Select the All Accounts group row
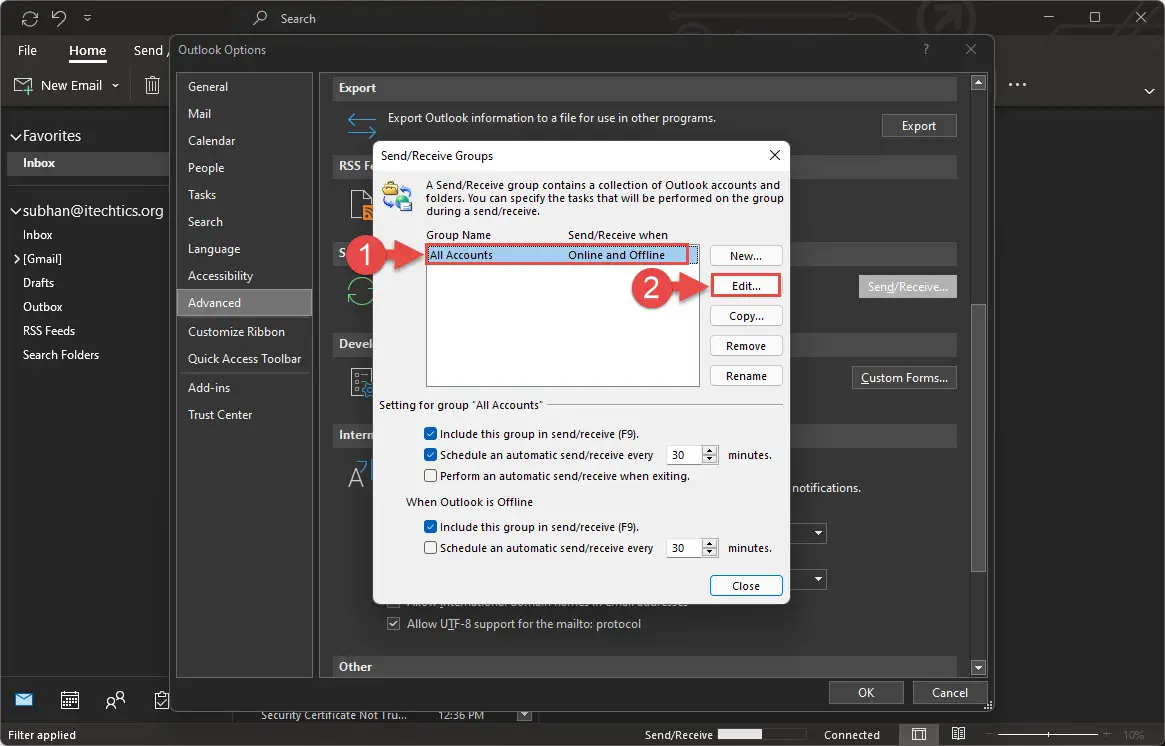 click(562, 255)
